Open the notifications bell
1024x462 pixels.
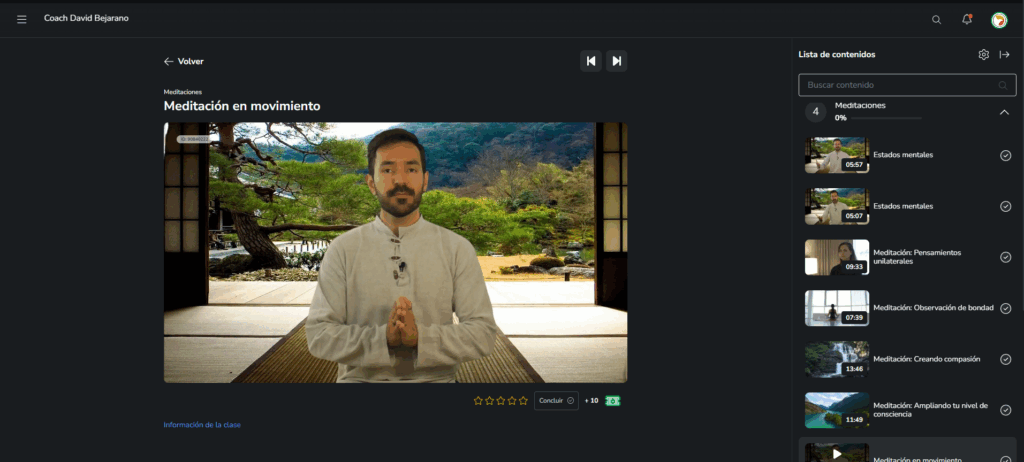pos(967,19)
